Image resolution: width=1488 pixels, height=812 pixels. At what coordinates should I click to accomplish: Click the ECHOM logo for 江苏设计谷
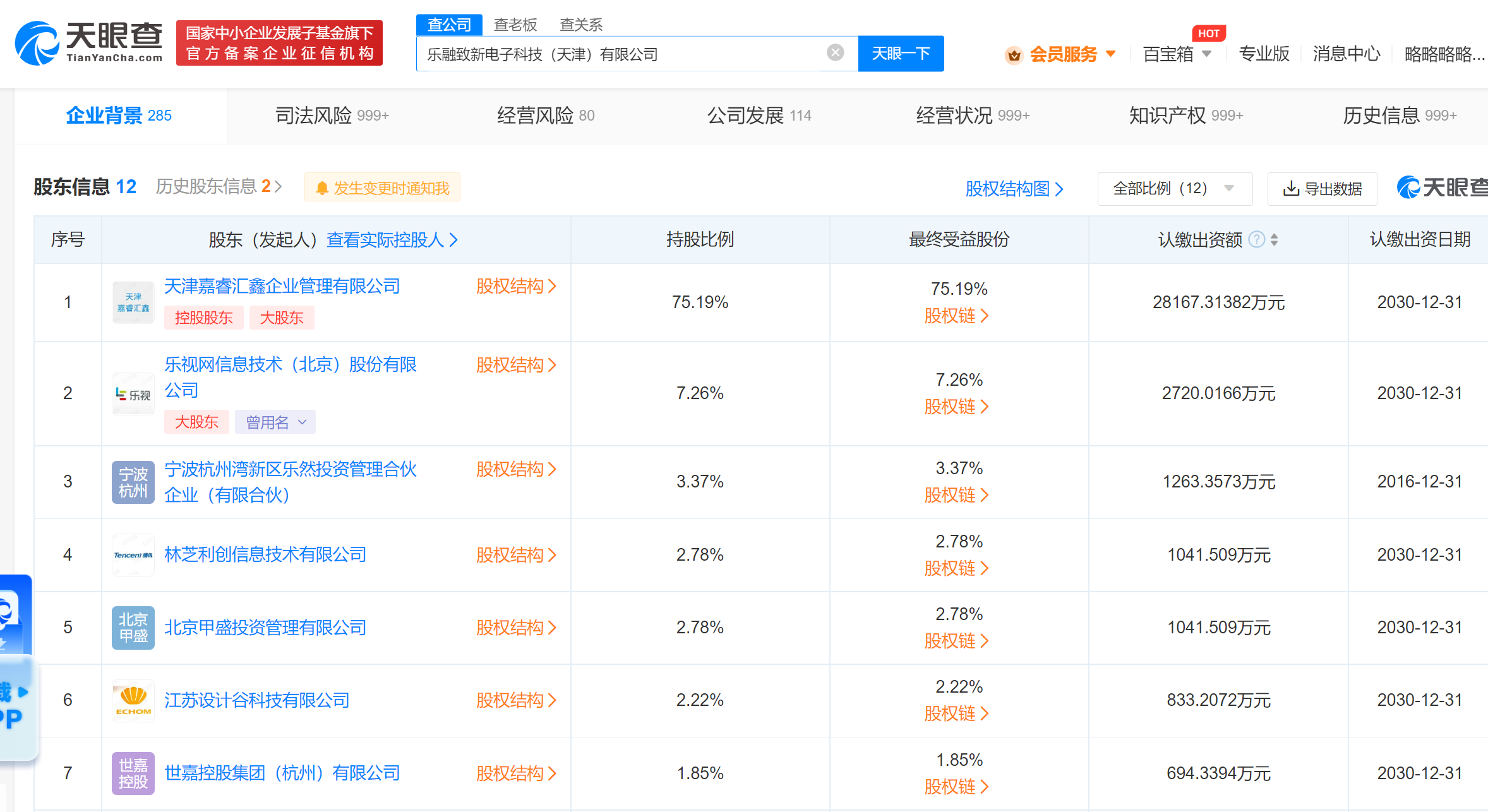(x=133, y=700)
